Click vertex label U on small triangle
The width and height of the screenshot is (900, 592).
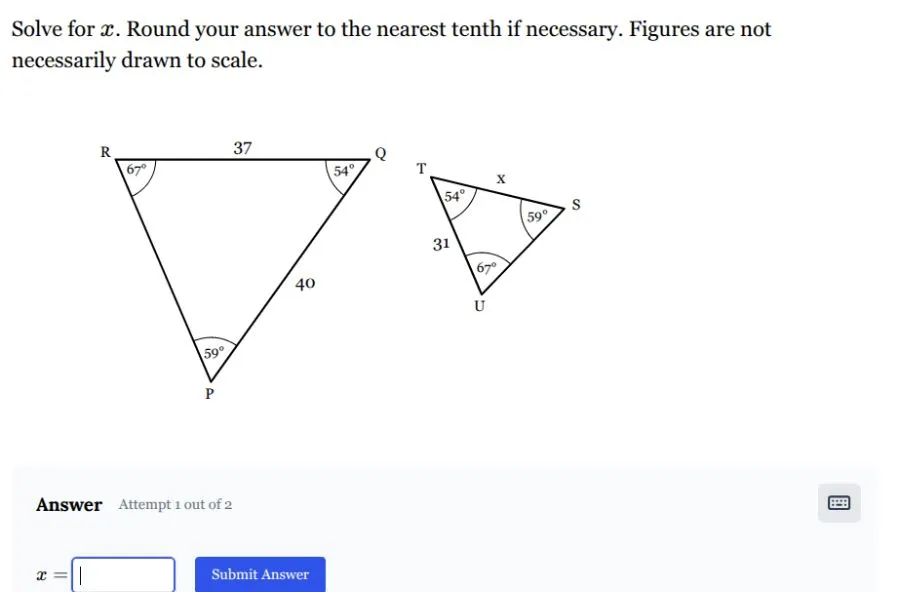click(479, 306)
